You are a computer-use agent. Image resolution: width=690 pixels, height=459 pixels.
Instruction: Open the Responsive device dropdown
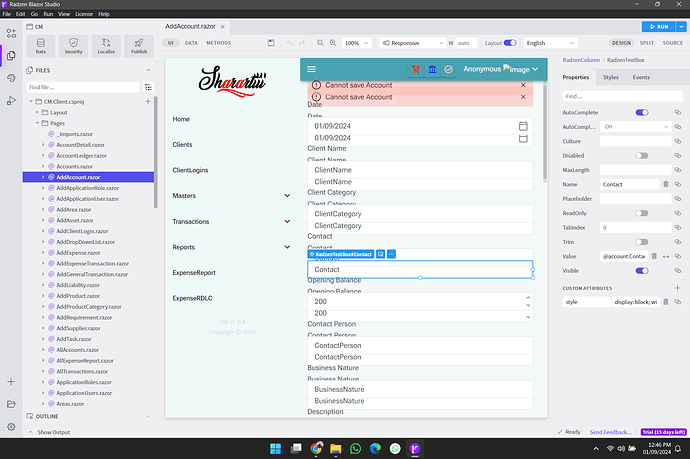pyautogui.click(x=412, y=43)
